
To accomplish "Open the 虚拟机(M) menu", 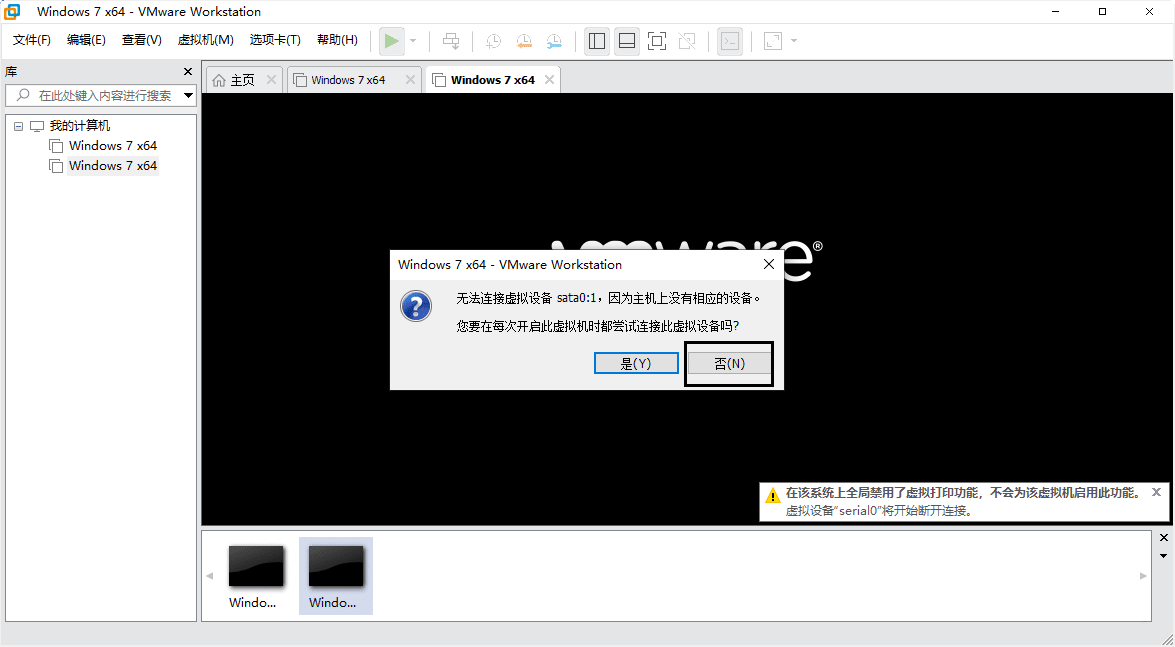I will [205, 40].
